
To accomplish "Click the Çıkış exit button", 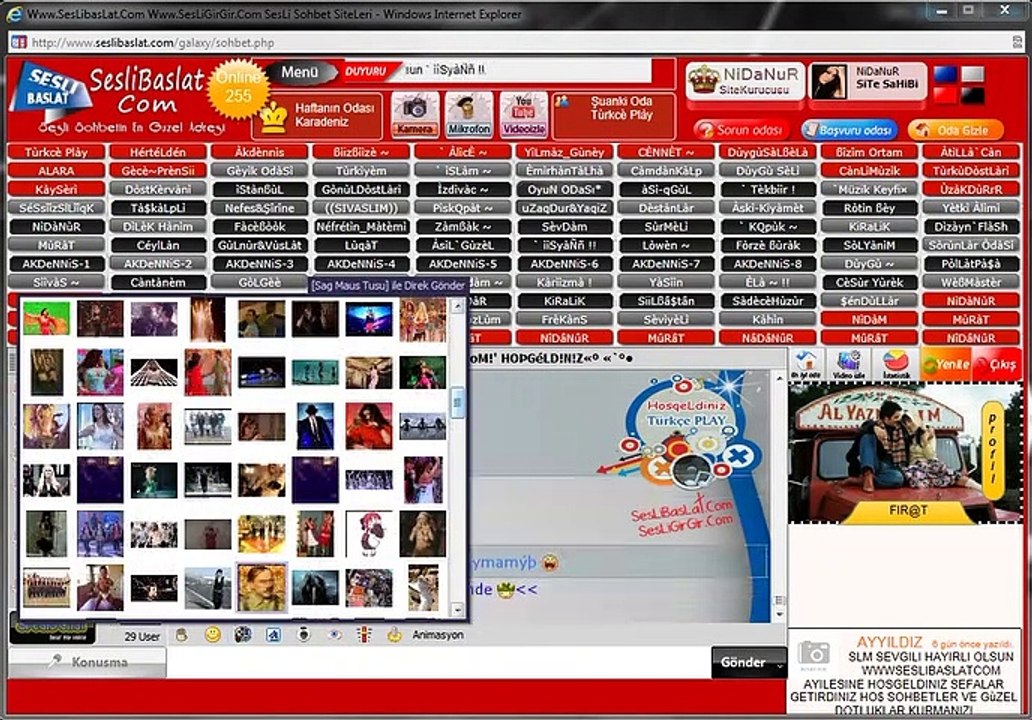I will click(x=995, y=364).
